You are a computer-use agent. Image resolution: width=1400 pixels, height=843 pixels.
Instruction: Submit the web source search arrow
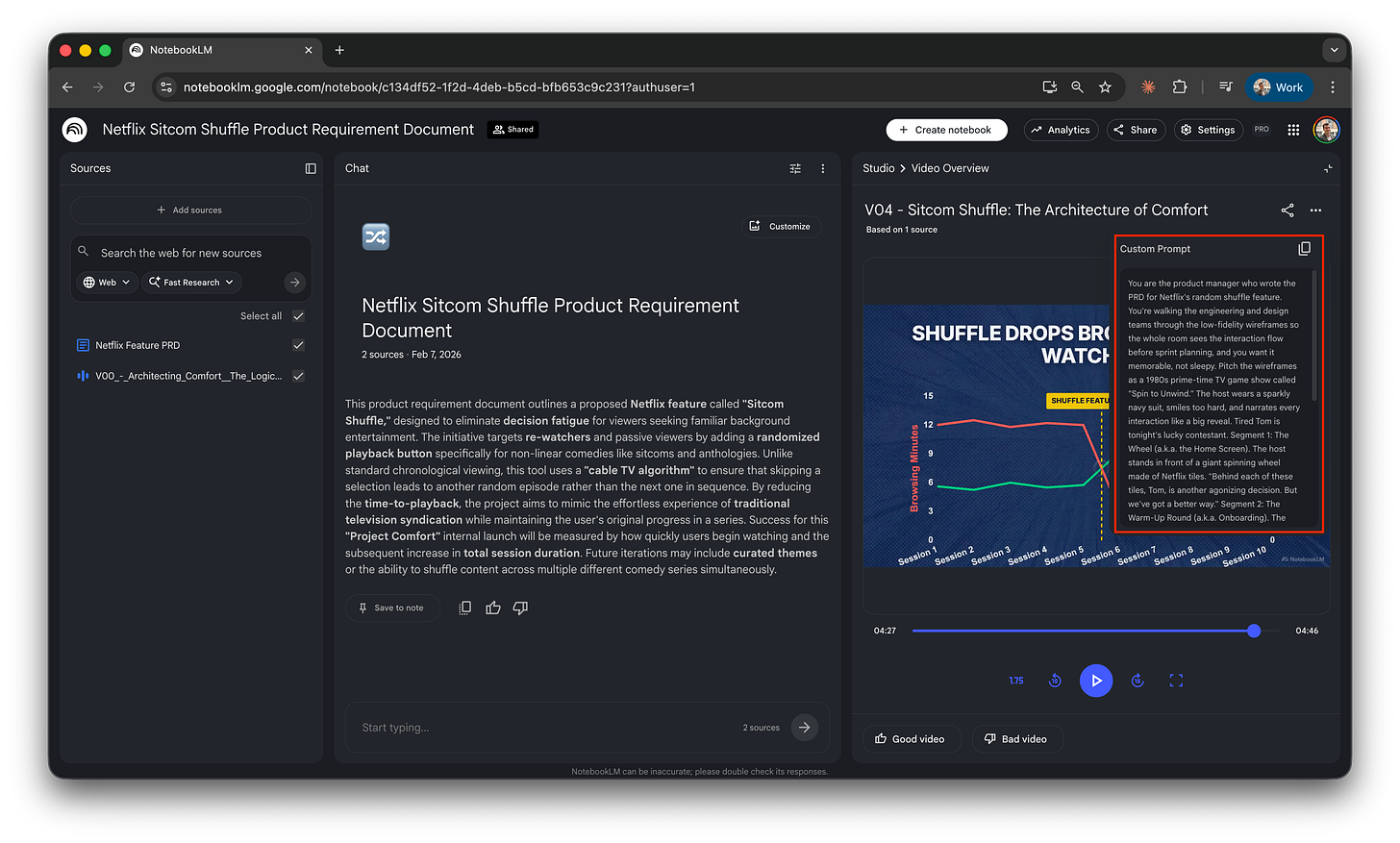tap(295, 283)
